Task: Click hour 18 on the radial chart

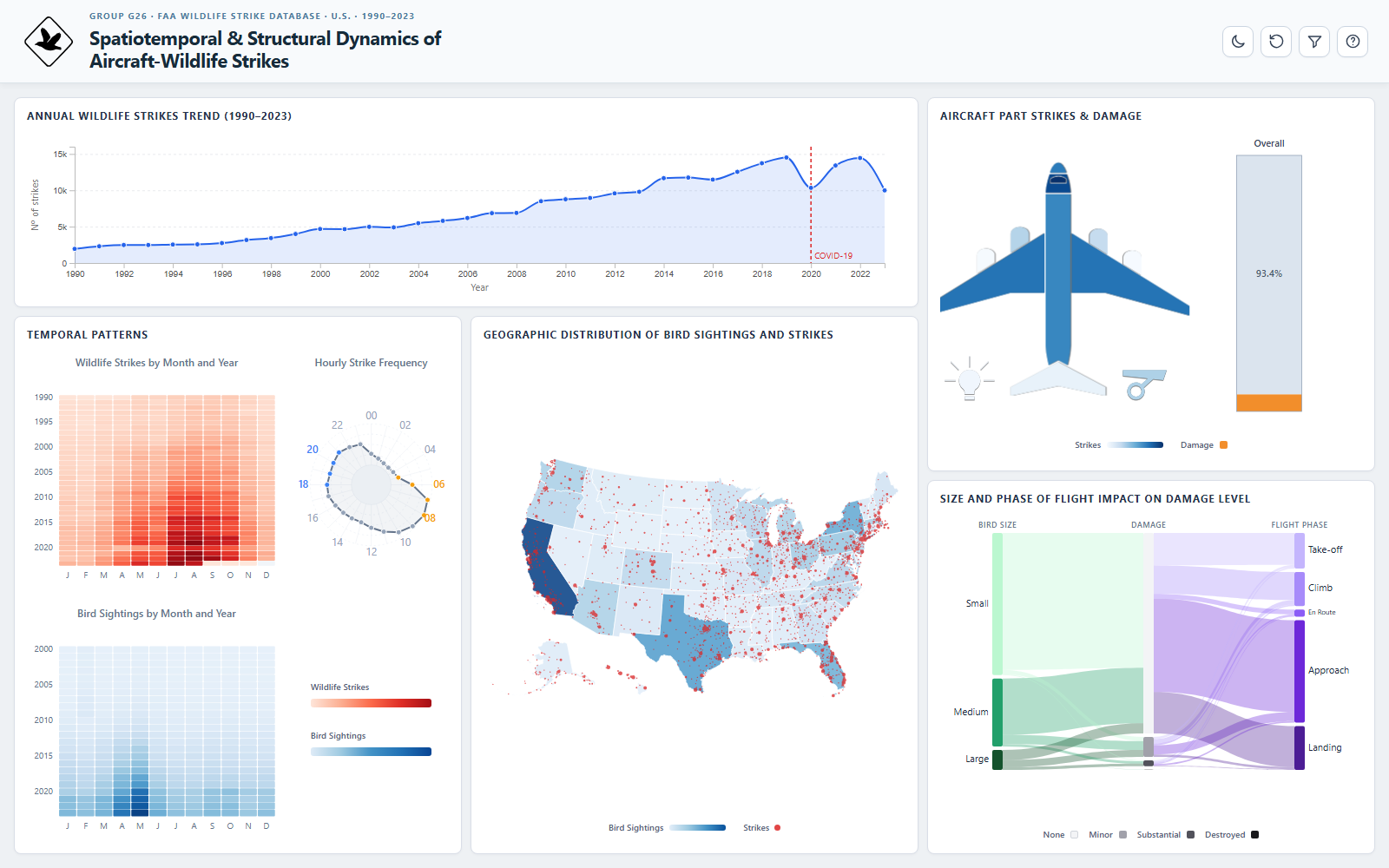Action: [x=303, y=484]
